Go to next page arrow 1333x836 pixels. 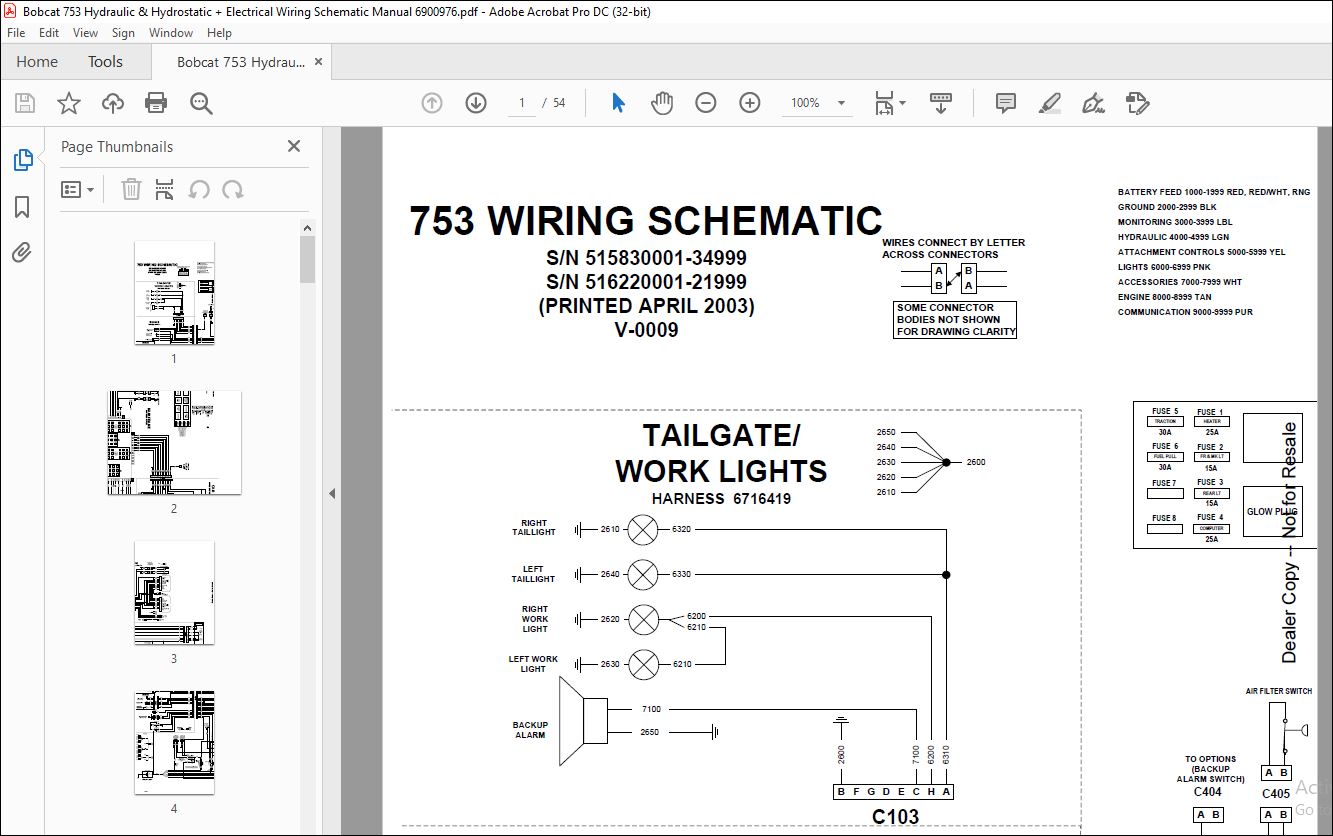[476, 103]
